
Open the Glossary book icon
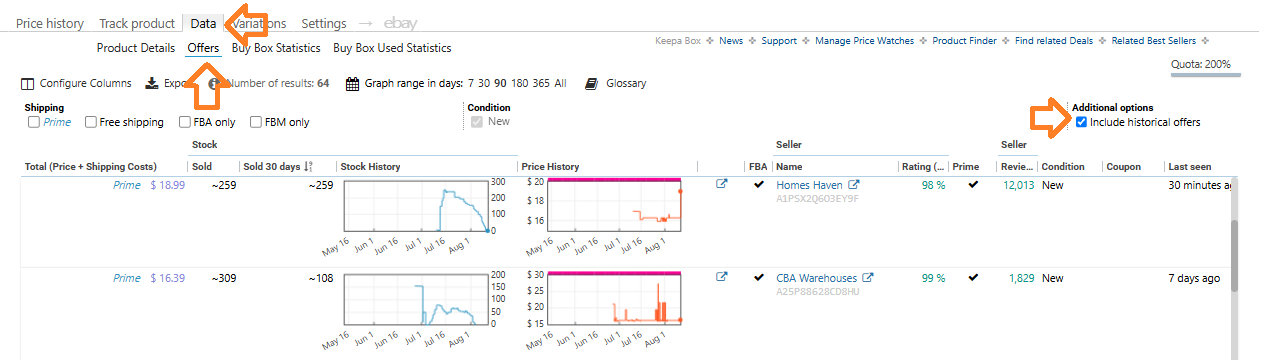(x=592, y=83)
